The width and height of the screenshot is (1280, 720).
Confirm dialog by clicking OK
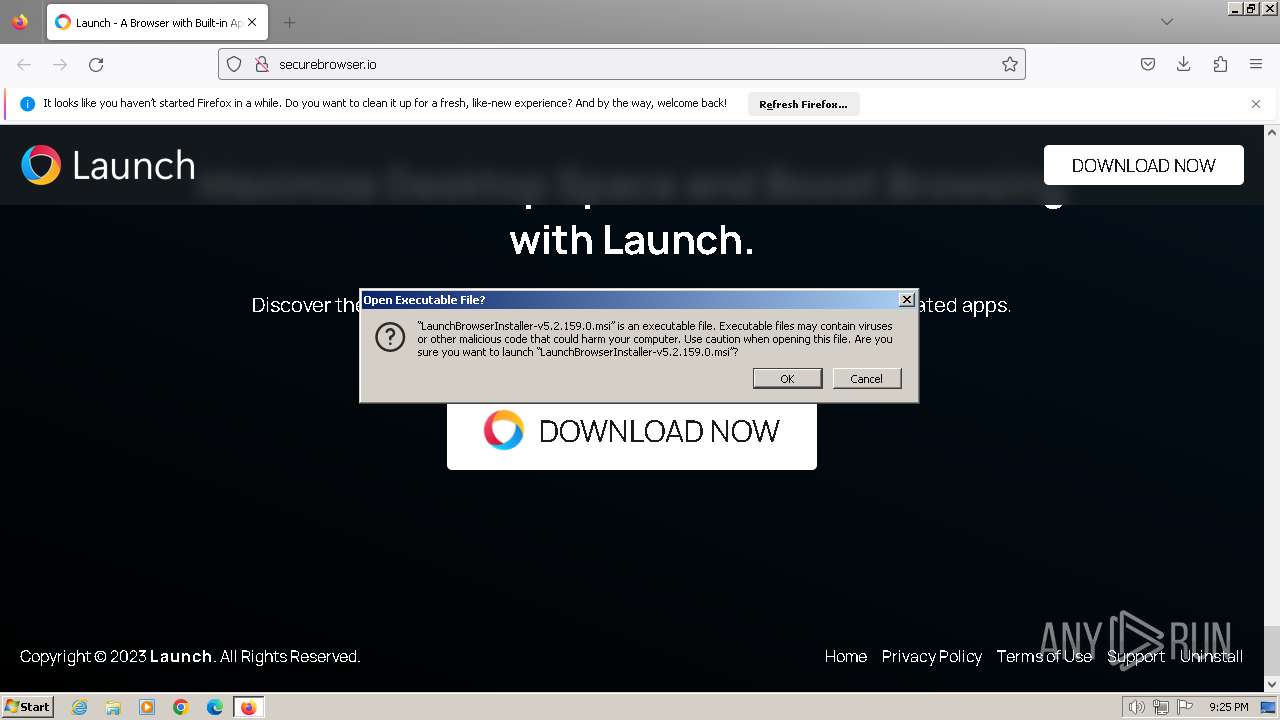pos(787,378)
